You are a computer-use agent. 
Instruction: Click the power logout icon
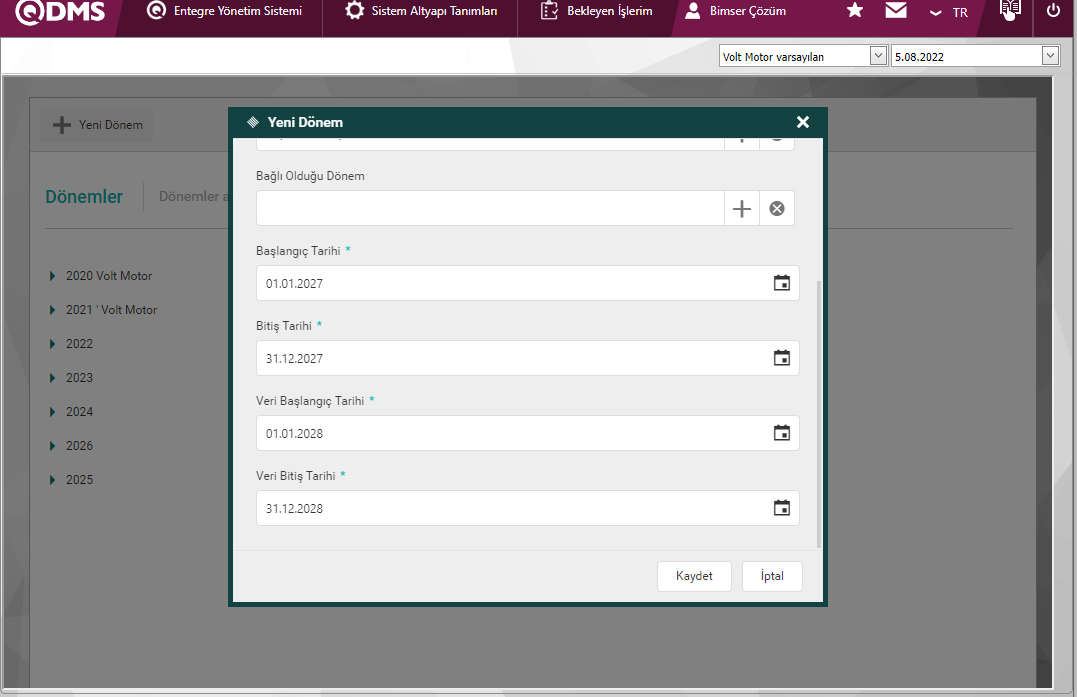click(x=1053, y=11)
